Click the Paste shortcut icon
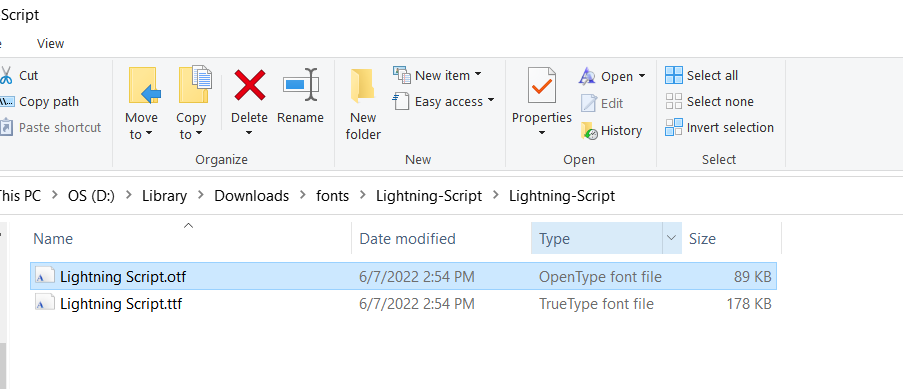The image size is (903, 389). tap(6, 127)
